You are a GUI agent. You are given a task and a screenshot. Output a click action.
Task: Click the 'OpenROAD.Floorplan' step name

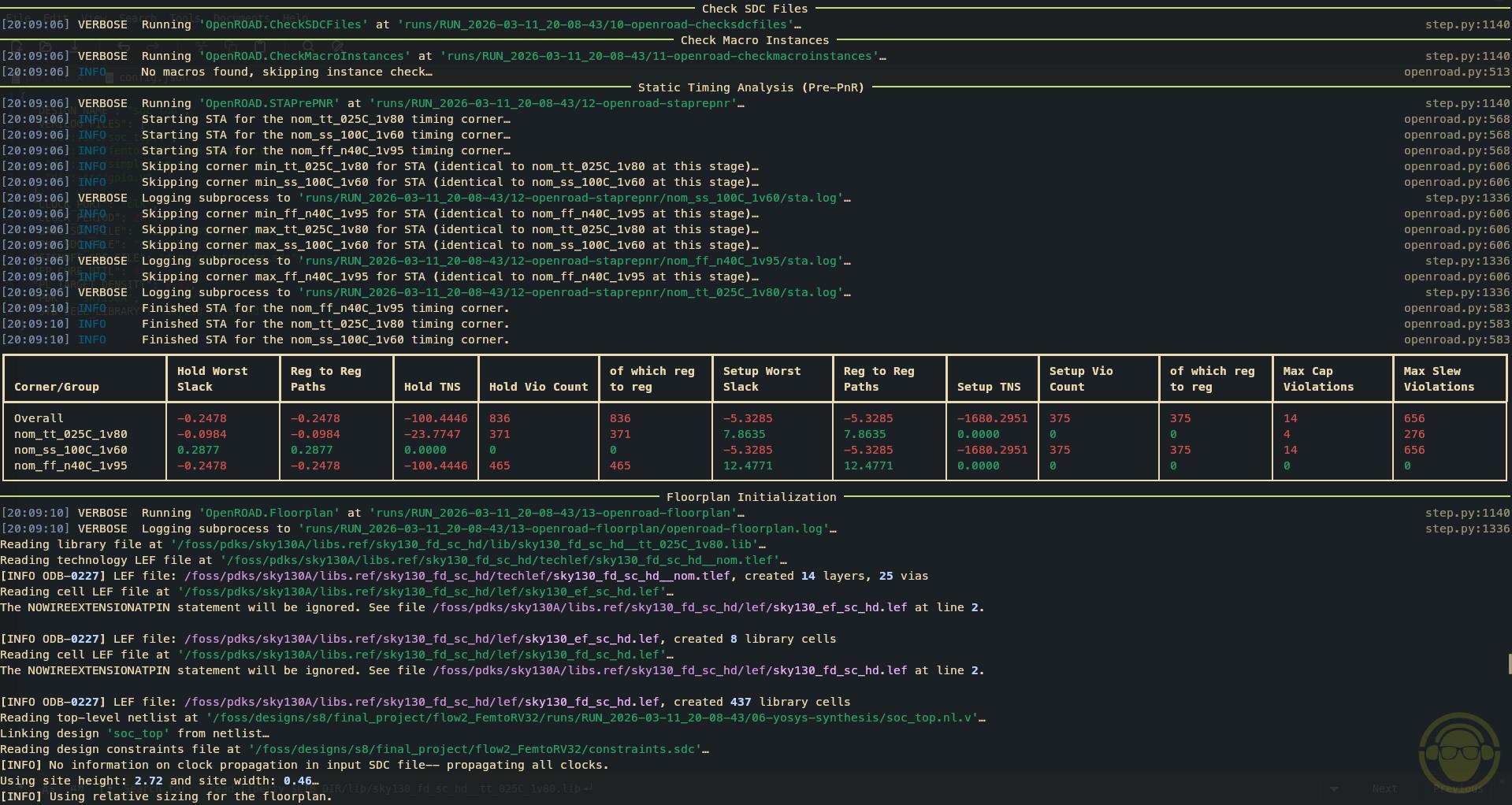click(269, 513)
